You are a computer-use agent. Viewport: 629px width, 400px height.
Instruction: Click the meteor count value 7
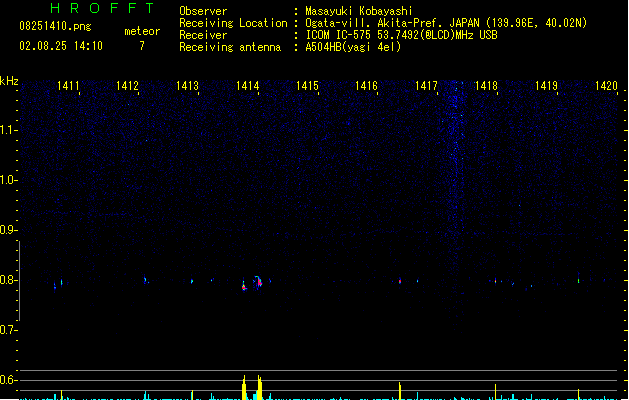pos(142,46)
